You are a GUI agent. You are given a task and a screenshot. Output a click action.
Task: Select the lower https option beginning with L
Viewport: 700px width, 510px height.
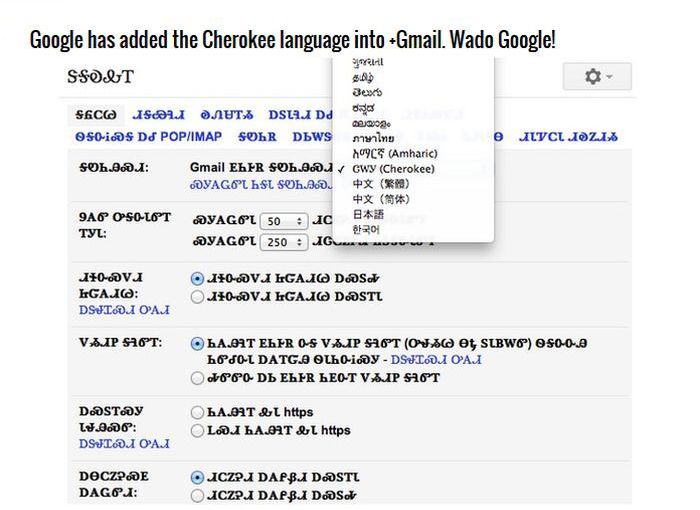[197, 431]
